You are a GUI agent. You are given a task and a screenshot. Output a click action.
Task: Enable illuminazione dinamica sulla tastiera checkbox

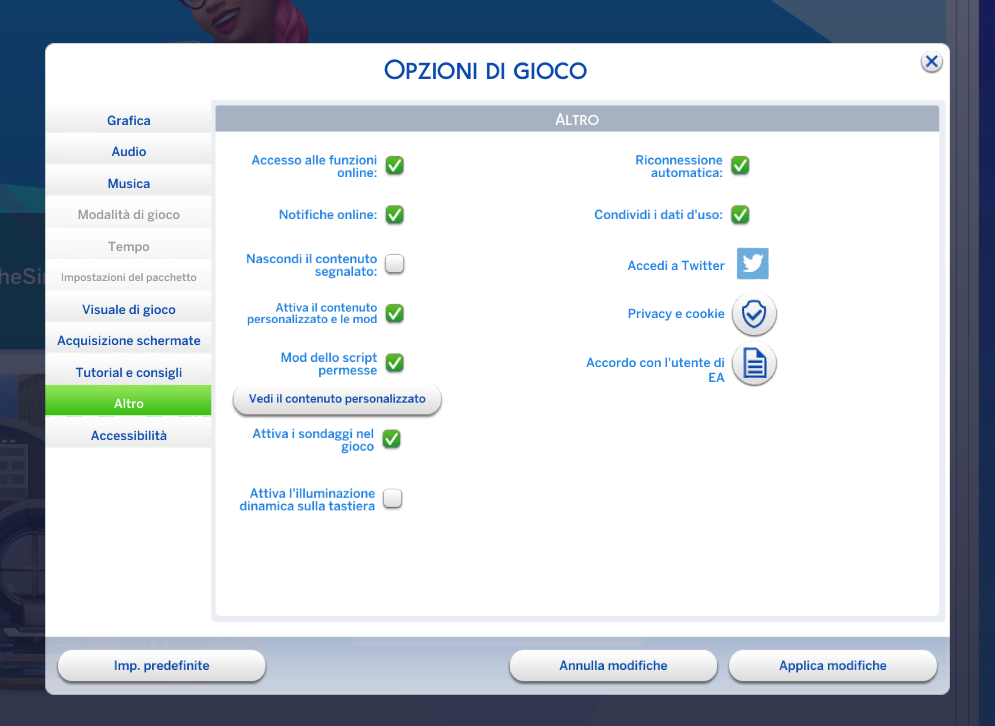coord(392,498)
